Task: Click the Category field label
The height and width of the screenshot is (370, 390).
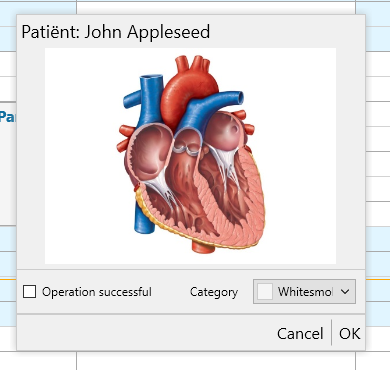Action: 214,292
